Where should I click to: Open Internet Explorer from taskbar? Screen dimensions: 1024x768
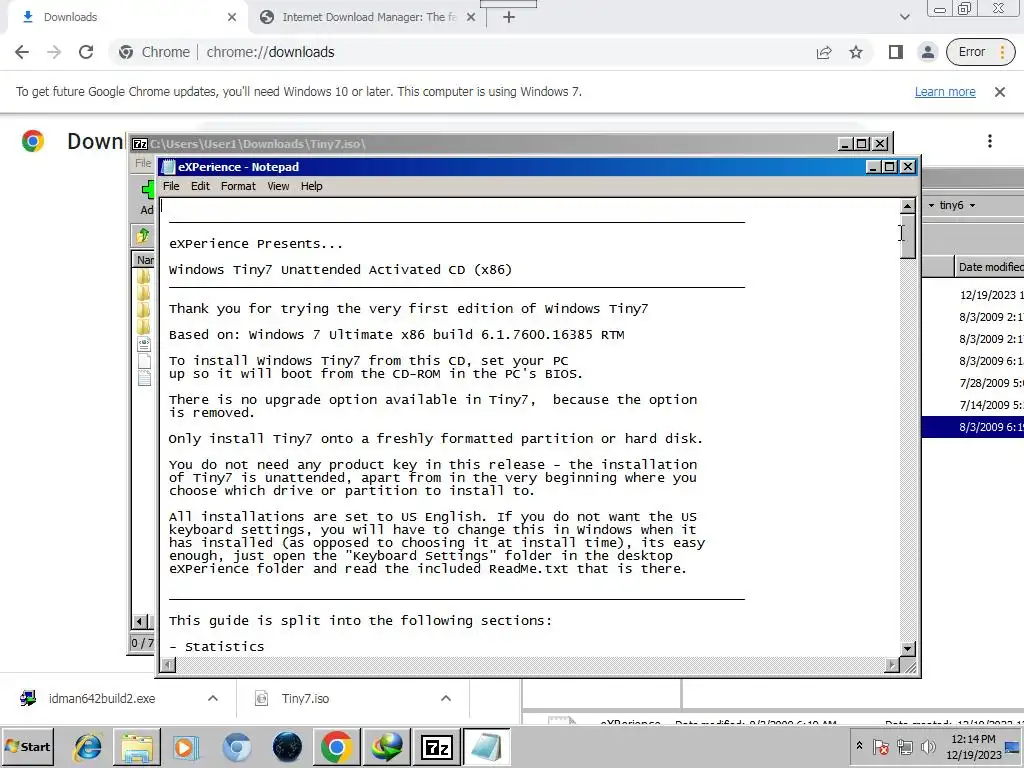click(88, 747)
